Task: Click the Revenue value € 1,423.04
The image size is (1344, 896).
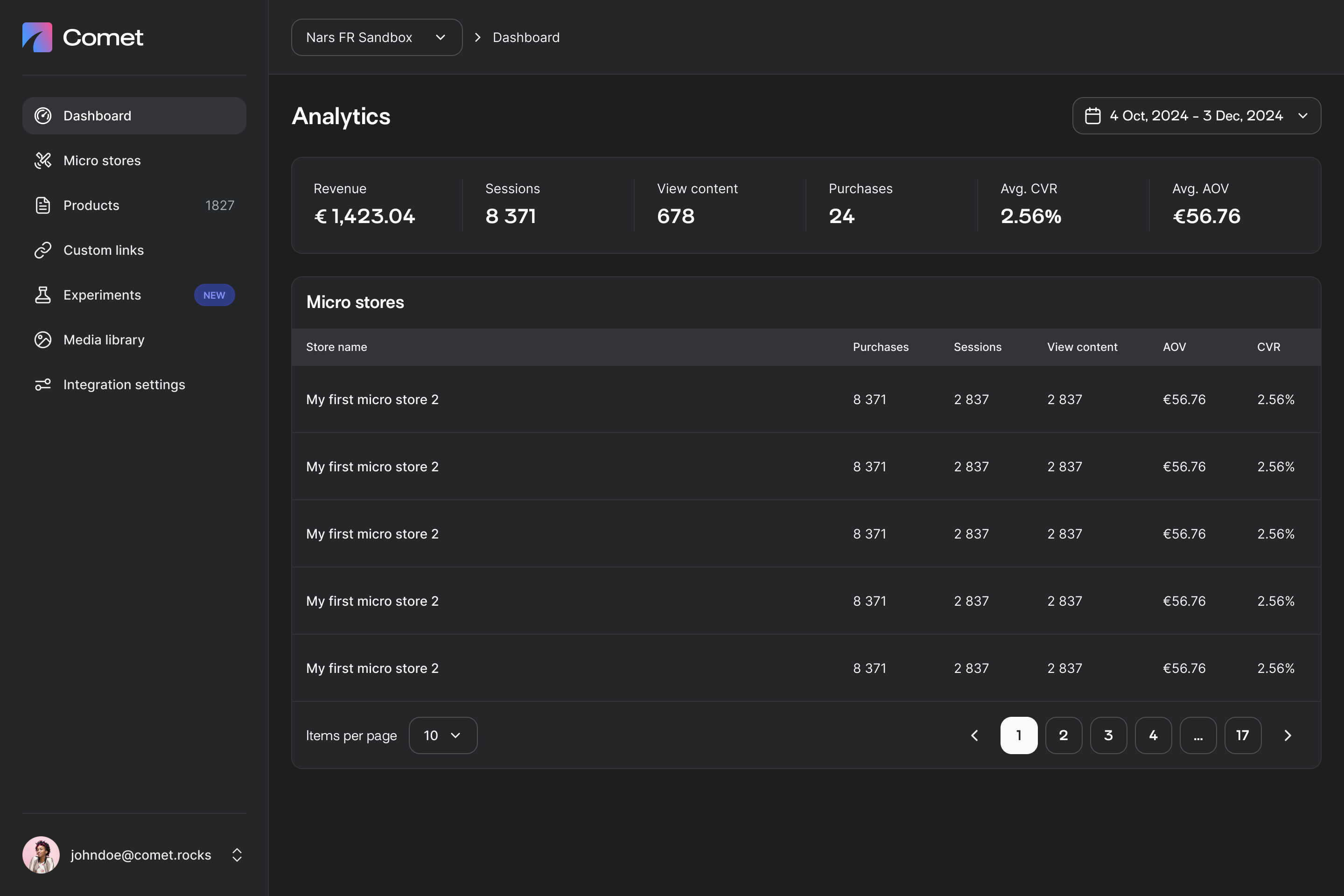Action: pyautogui.click(x=364, y=216)
